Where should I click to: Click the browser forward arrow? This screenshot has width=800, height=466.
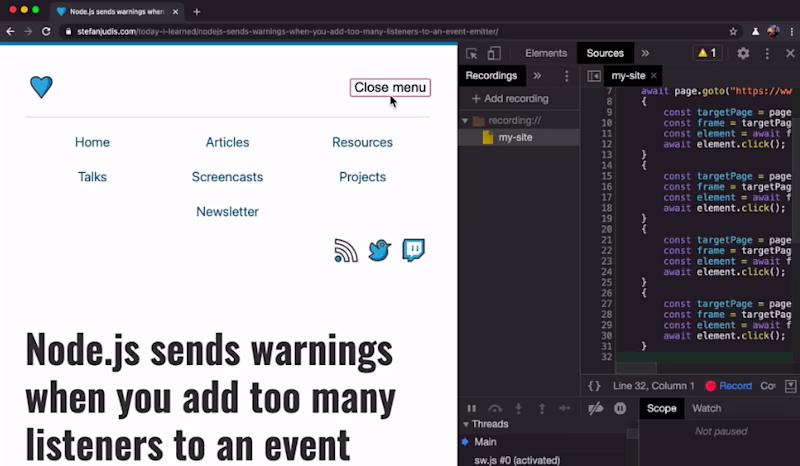click(x=28, y=32)
